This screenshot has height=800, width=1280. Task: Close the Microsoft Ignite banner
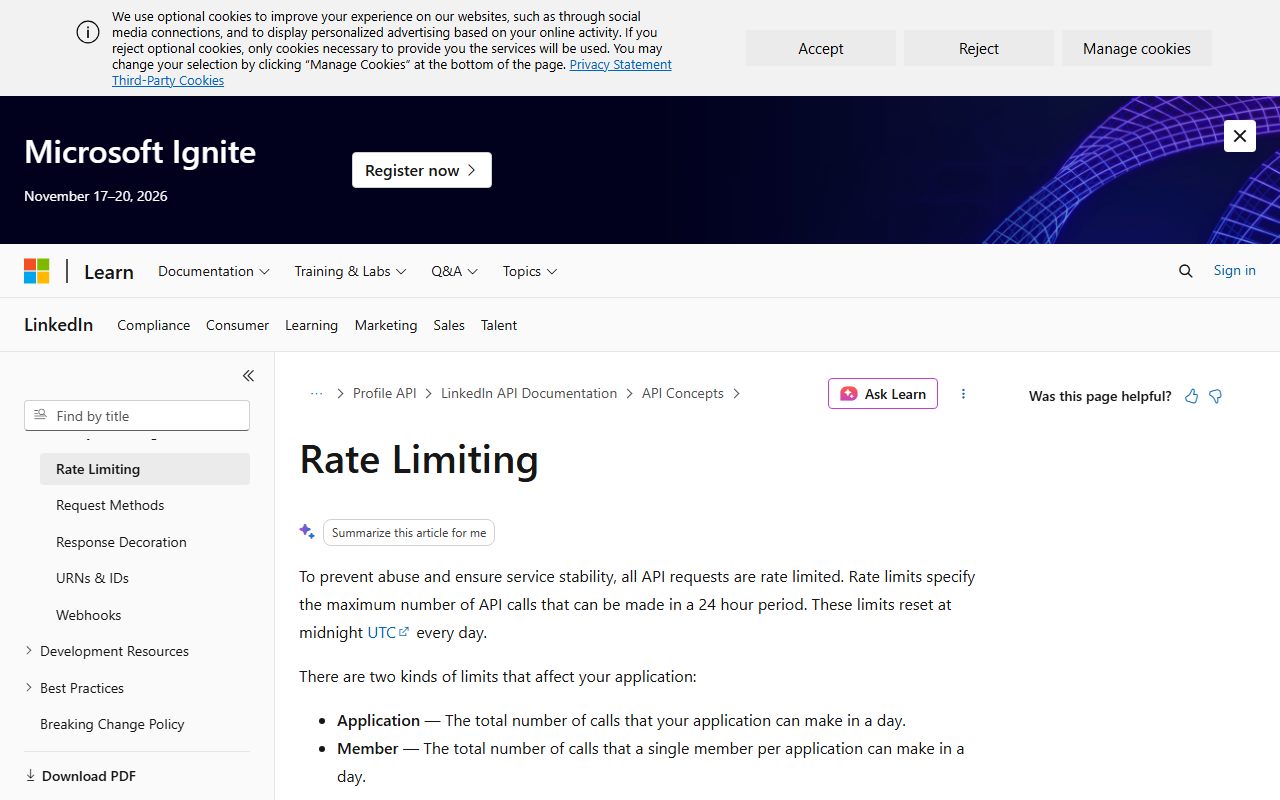1240,136
